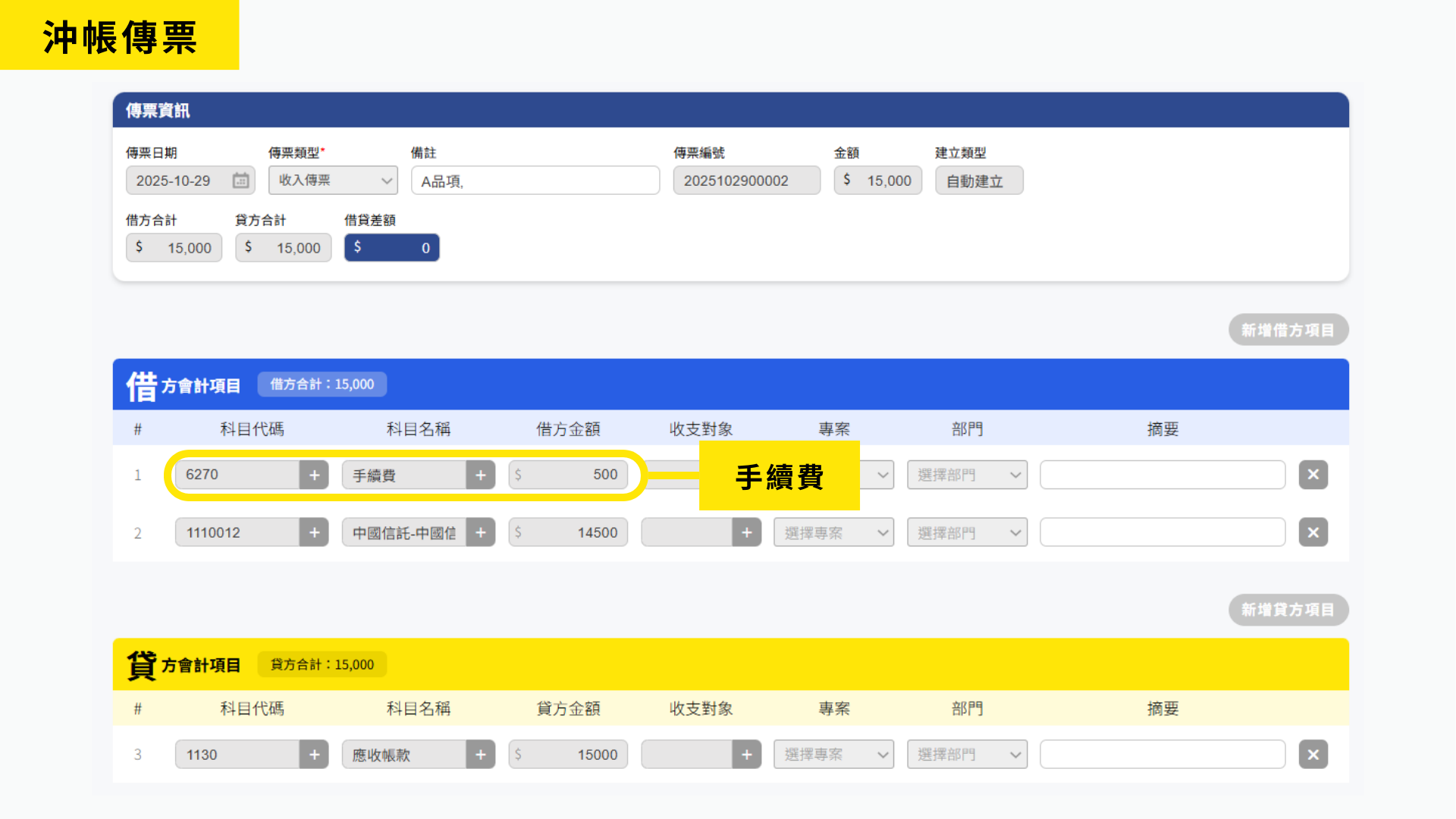Screen dimensions: 1456x819
Task: Click the 備註 field containing A品項
Action: (x=535, y=180)
